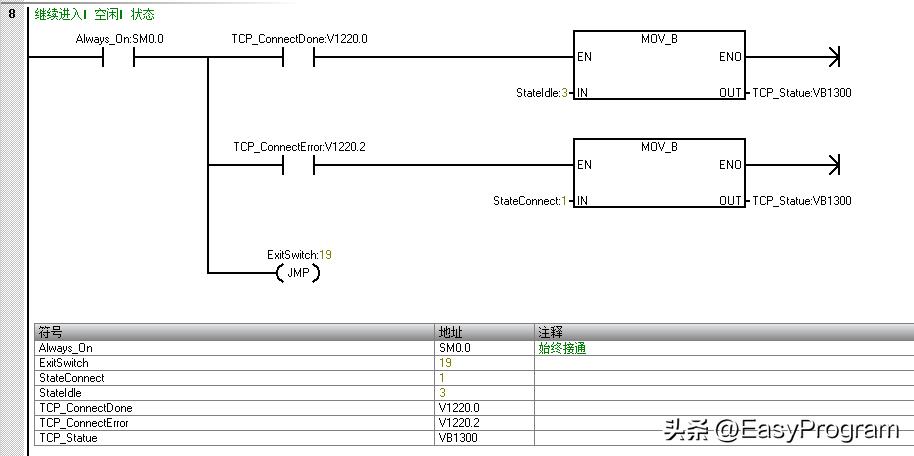Image resolution: width=914 pixels, height=456 pixels.
Task: Select the ExitSwitch symbol cell
Action: 234,363
